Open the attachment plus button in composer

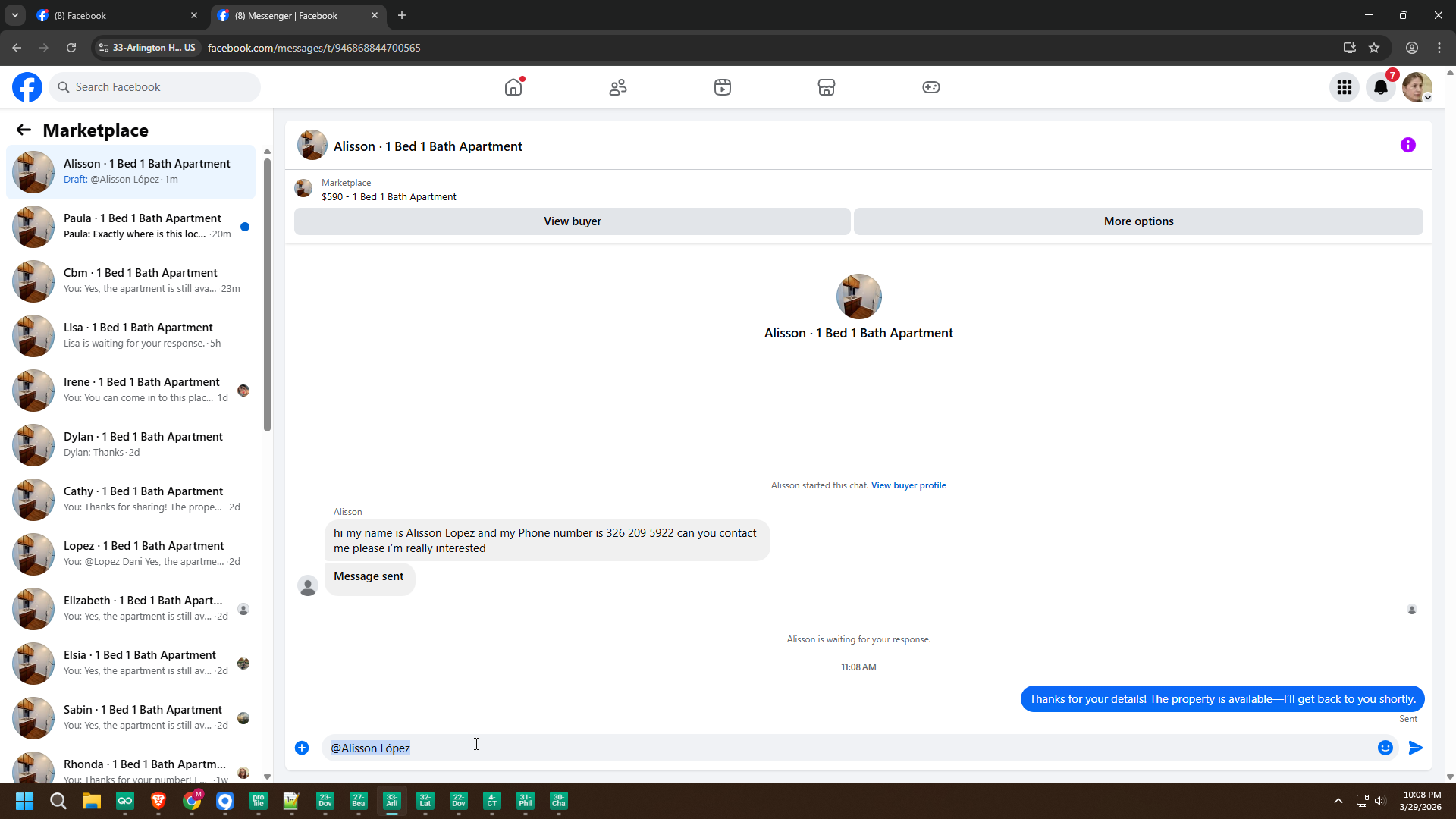click(x=302, y=748)
